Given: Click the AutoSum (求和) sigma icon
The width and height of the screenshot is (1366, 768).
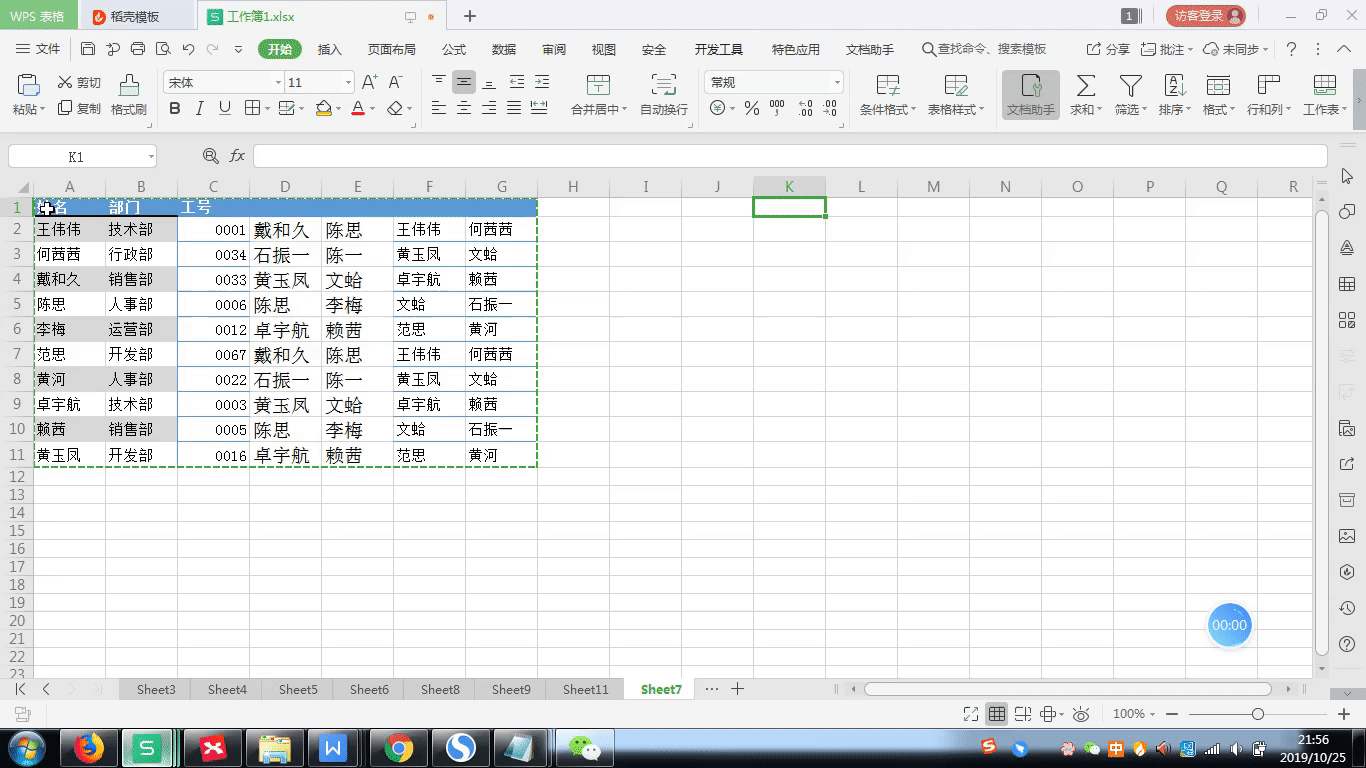Looking at the screenshot, I should coord(1085,86).
